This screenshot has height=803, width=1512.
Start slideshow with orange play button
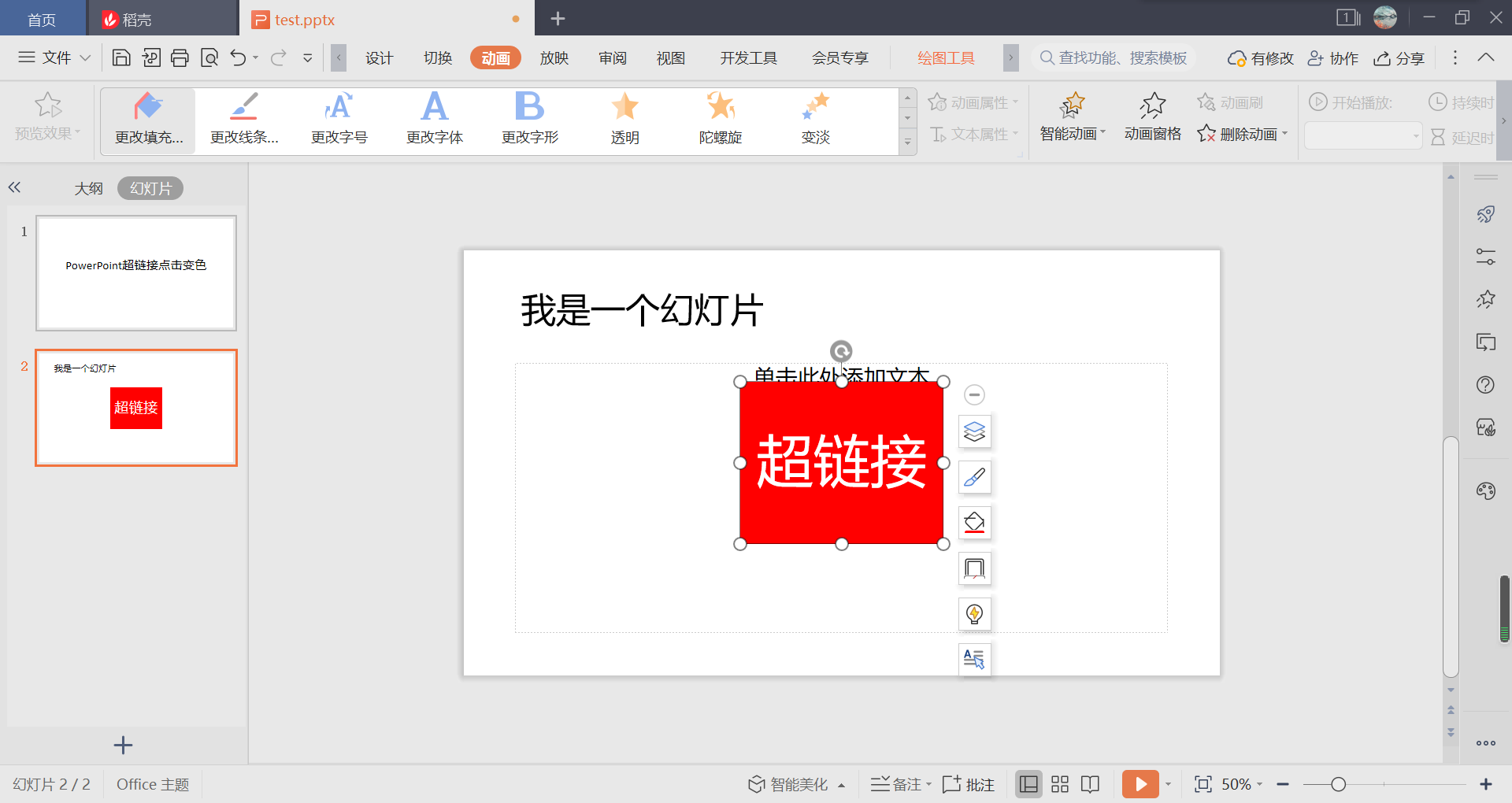pyautogui.click(x=1140, y=784)
